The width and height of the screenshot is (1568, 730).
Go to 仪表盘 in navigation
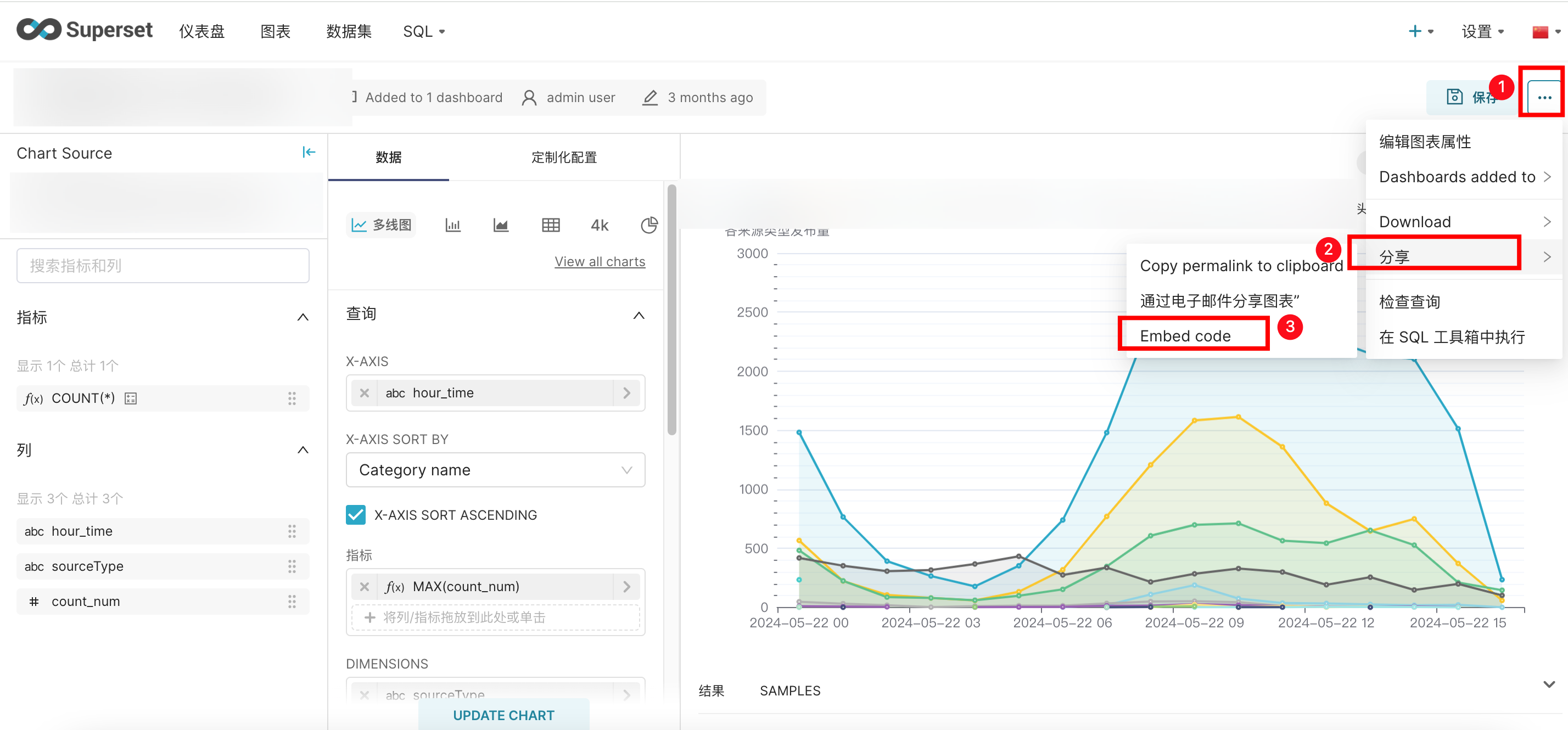(x=201, y=31)
